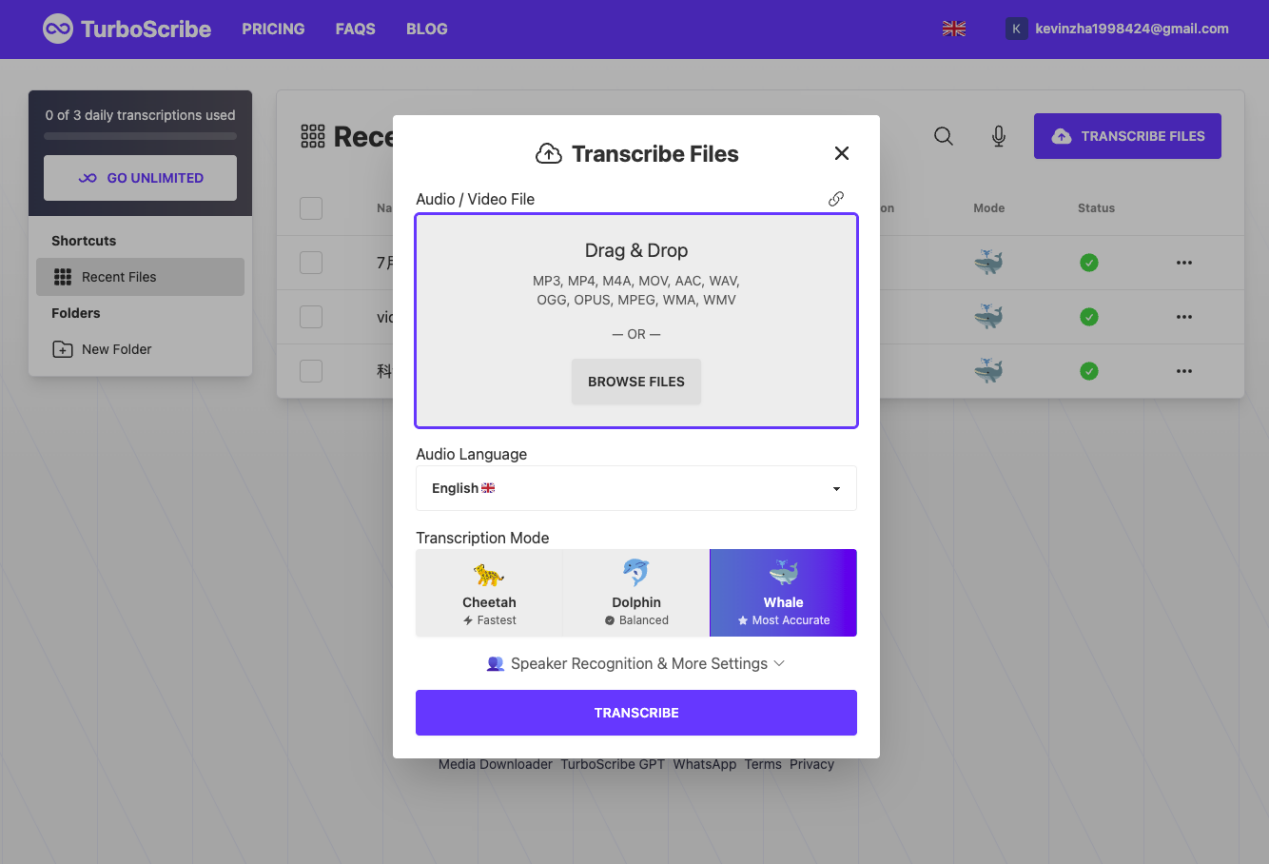Click the account avatar K icon
Viewport: 1269px width, 864px height.
point(1016,29)
